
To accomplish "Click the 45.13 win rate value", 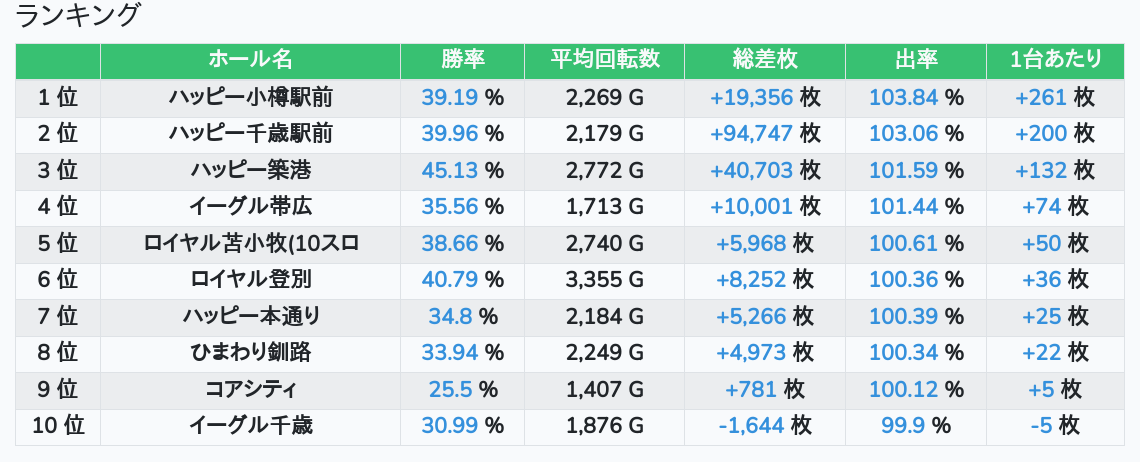I will (450, 170).
